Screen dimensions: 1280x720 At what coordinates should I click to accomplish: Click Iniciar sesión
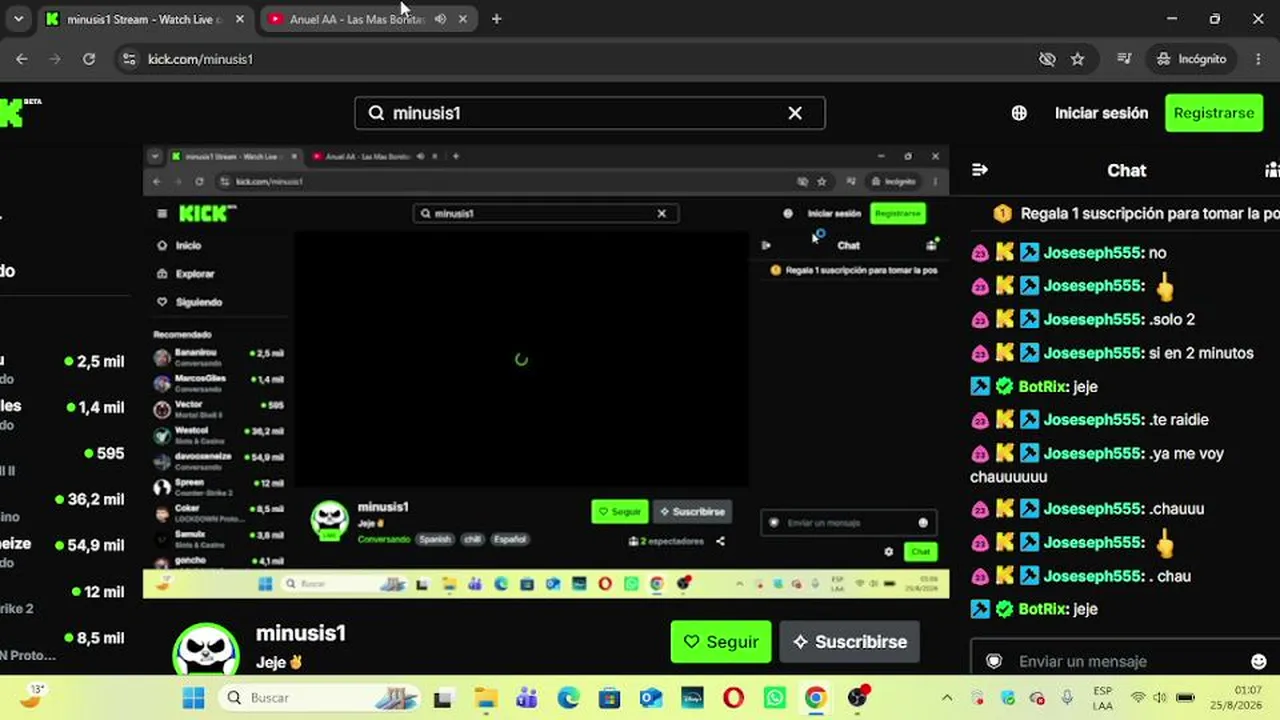coord(1101,113)
